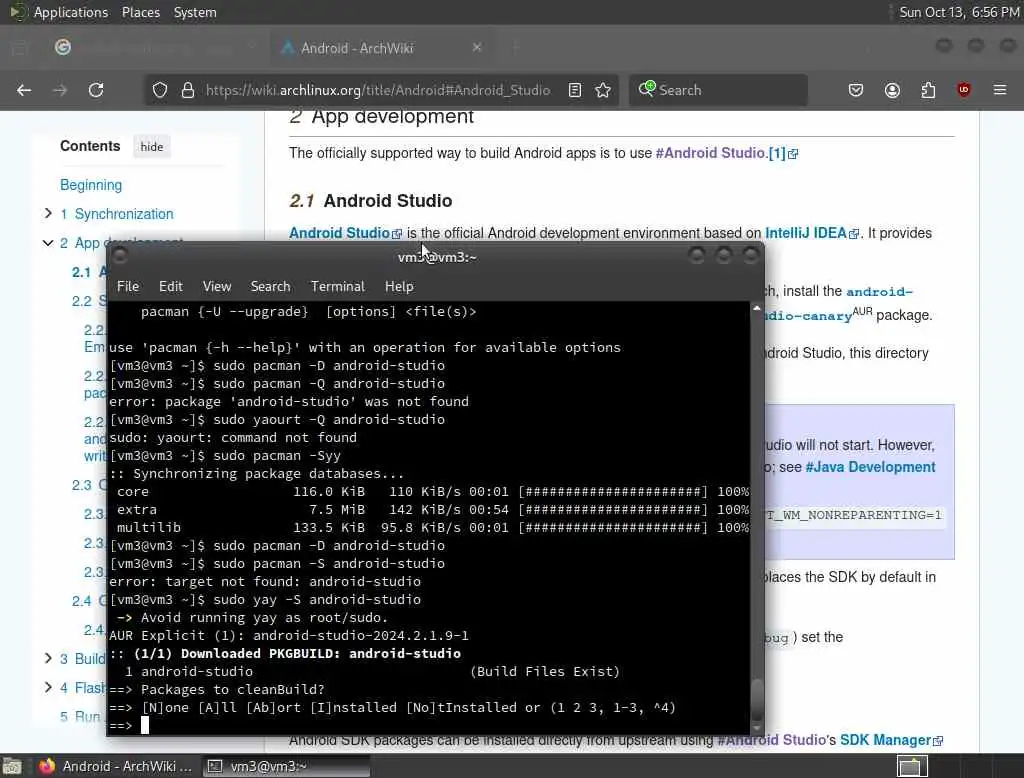Open uBlock Origin extension icon
This screenshot has width=1024, height=778.
[x=963, y=90]
